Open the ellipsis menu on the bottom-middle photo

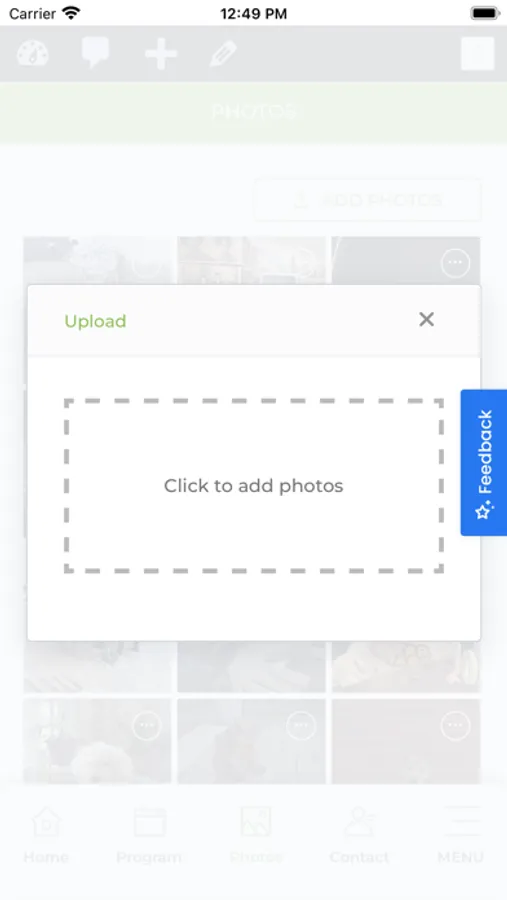tap(301, 726)
